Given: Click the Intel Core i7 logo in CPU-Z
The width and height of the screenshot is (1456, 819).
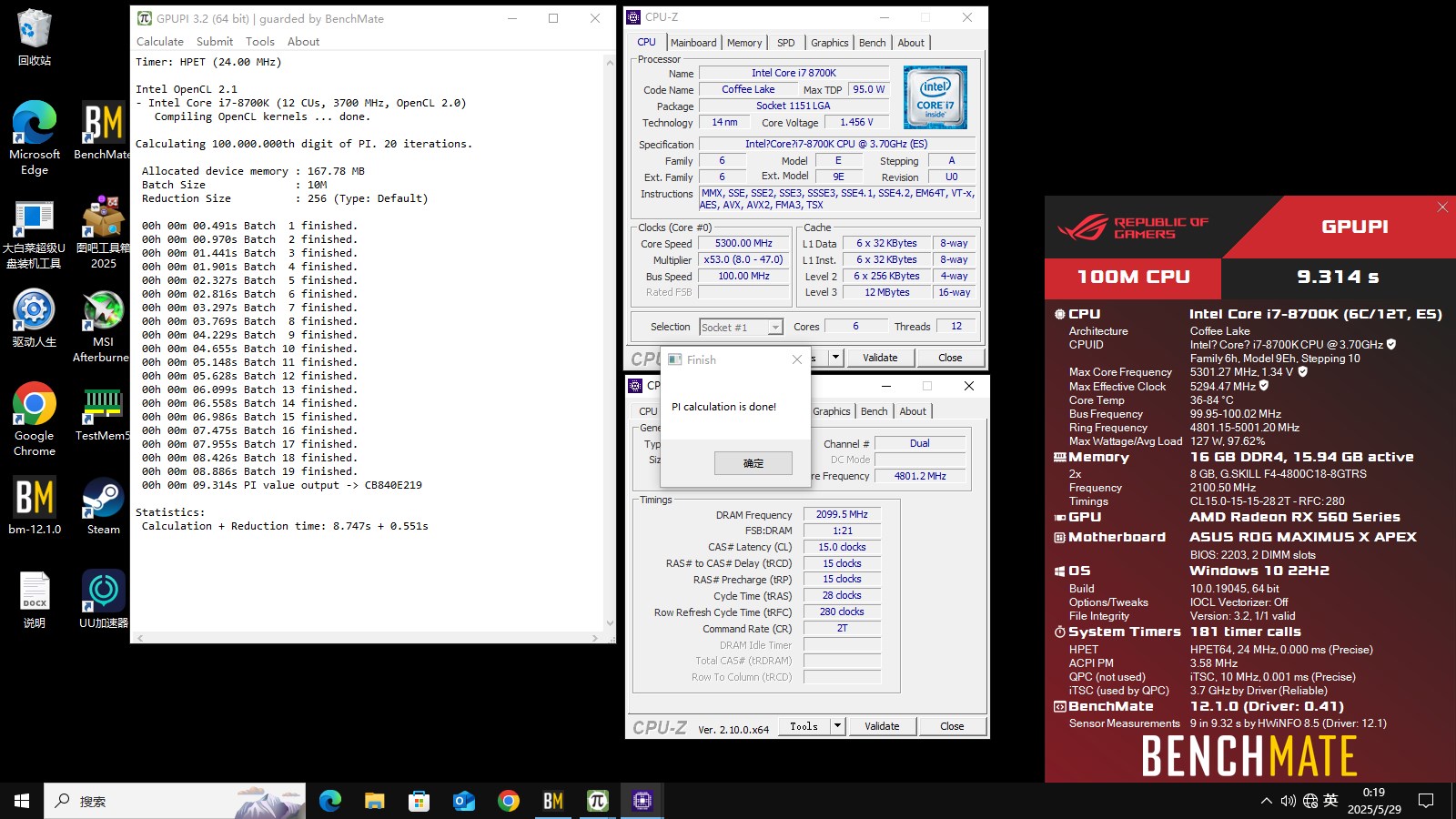Looking at the screenshot, I should (x=935, y=97).
